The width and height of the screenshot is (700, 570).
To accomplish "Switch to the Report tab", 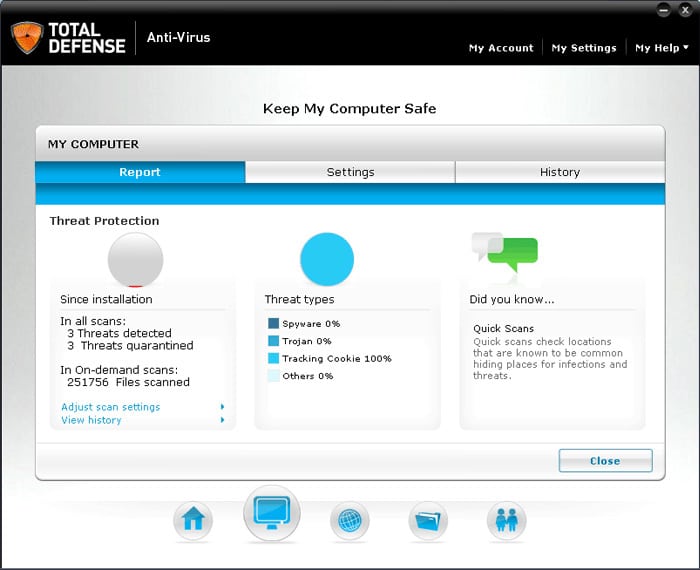I will [x=140, y=172].
